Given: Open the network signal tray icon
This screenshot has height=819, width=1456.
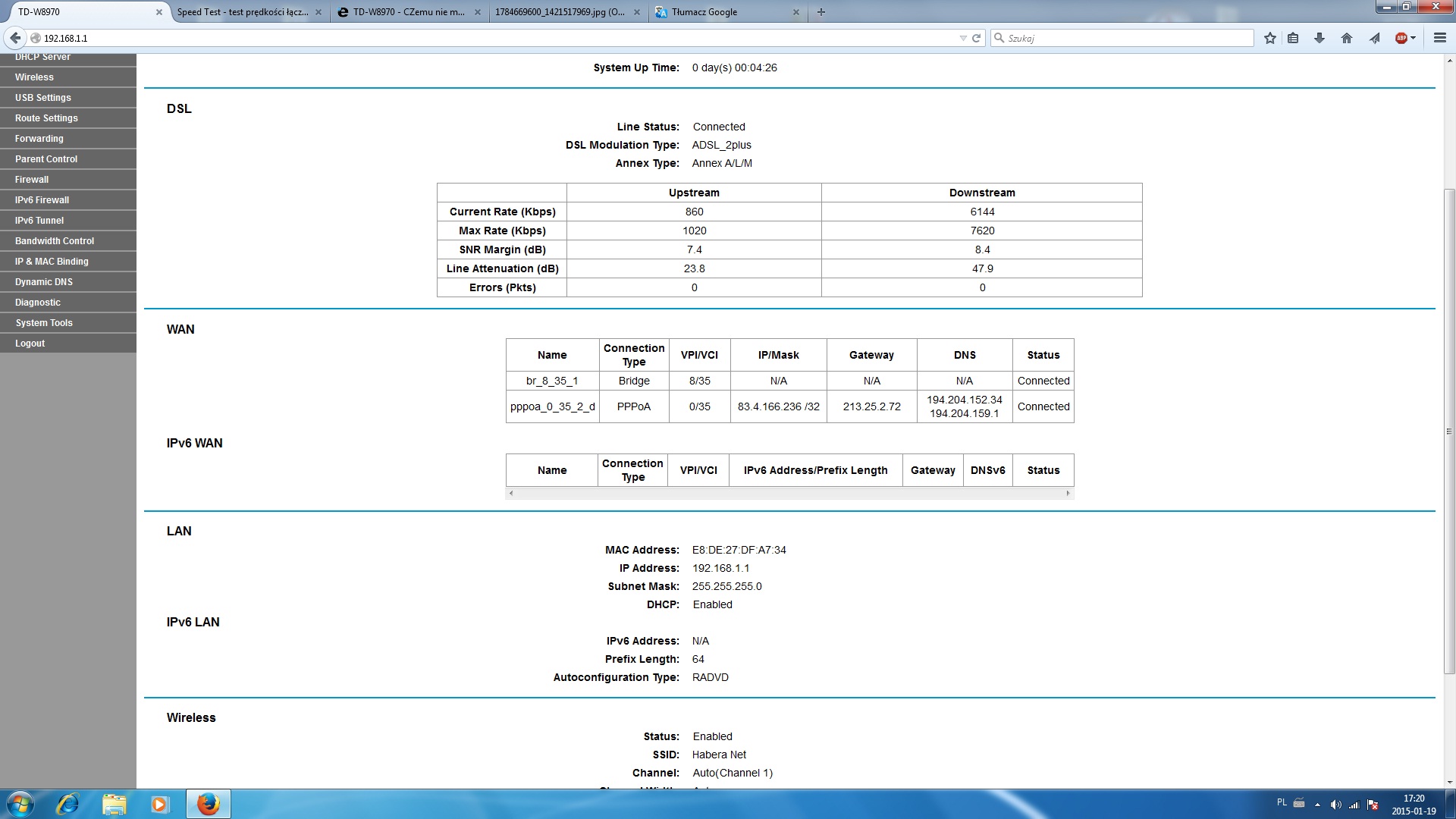Looking at the screenshot, I should click(x=1354, y=805).
